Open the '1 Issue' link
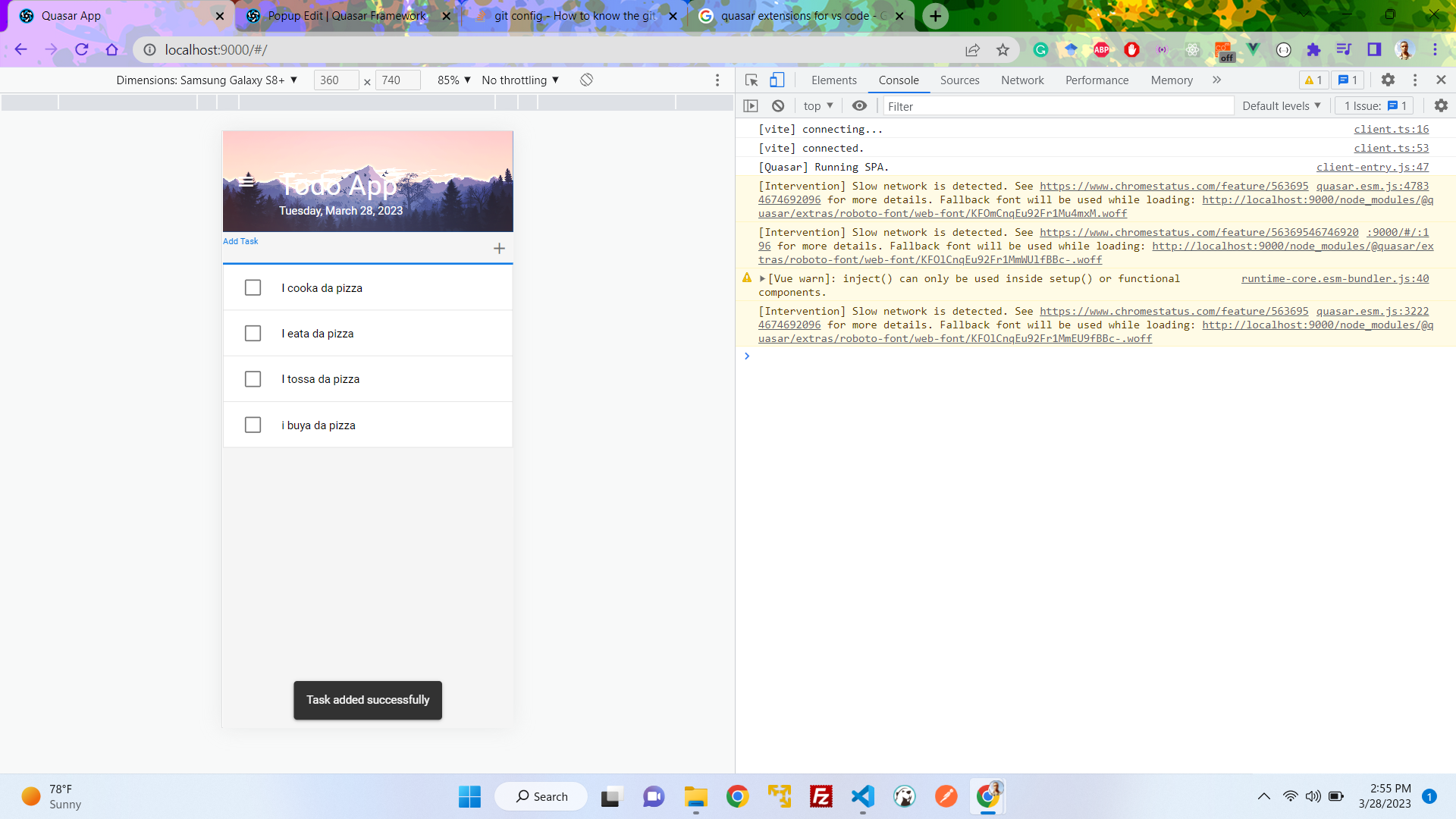 pos(1373,105)
